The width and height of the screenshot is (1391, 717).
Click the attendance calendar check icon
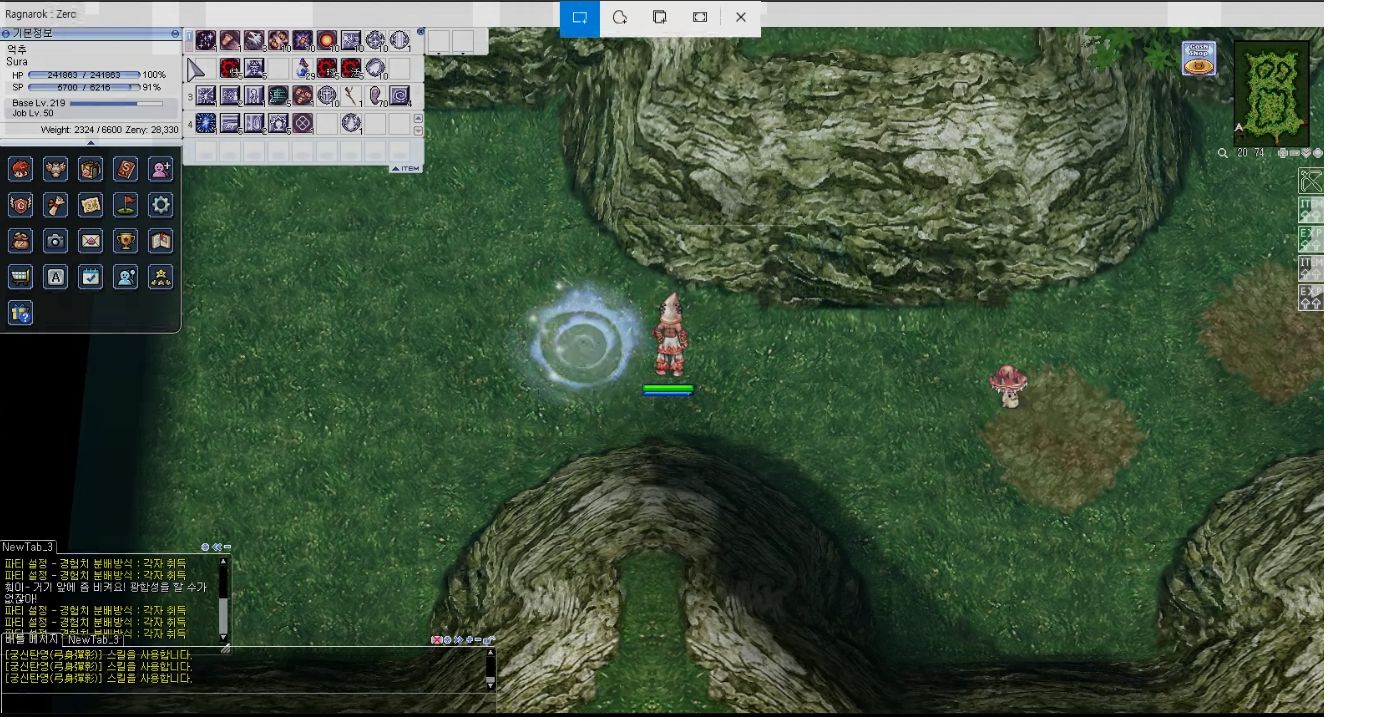click(x=91, y=277)
